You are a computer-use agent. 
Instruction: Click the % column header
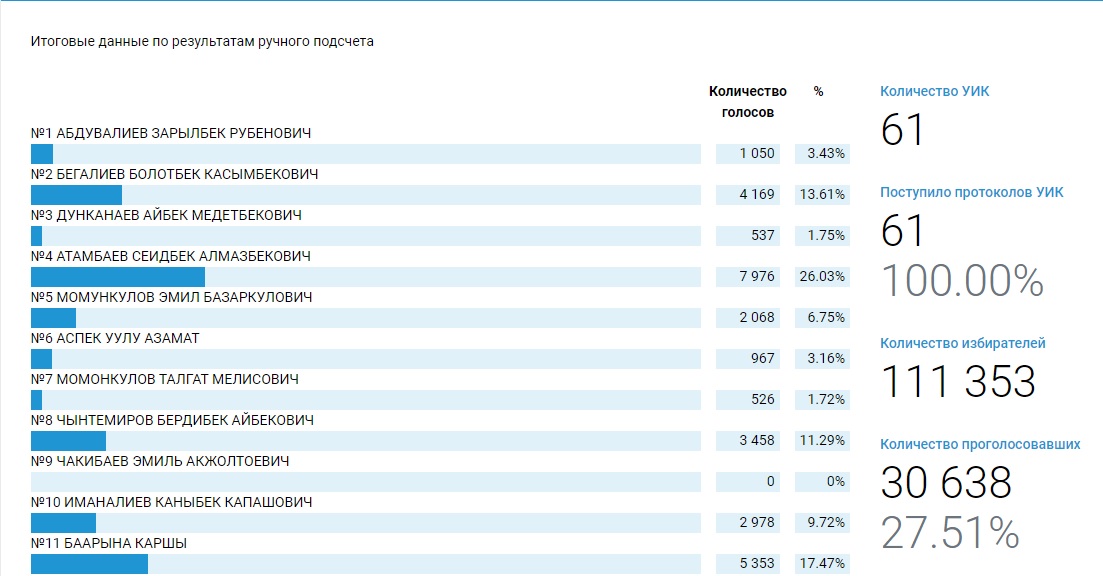[818, 92]
